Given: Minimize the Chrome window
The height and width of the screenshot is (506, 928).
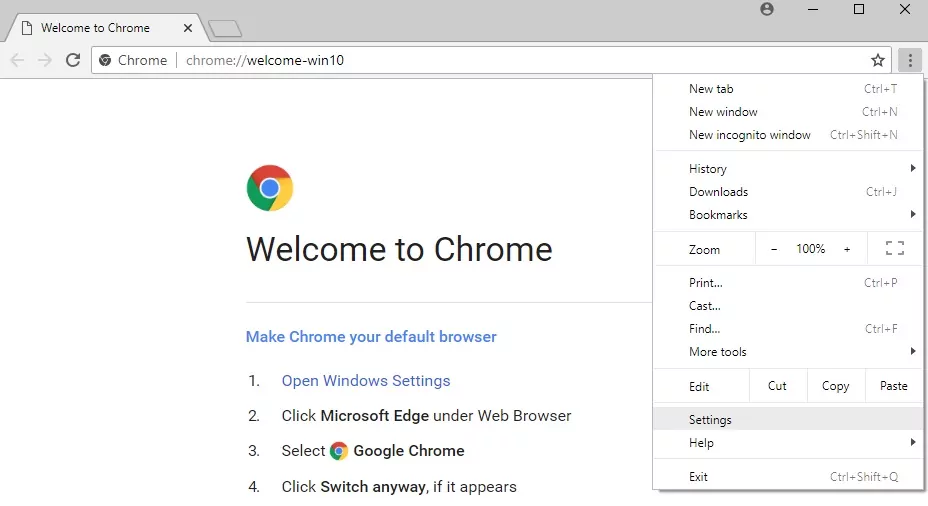Looking at the screenshot, I should [x=813, y=9].
